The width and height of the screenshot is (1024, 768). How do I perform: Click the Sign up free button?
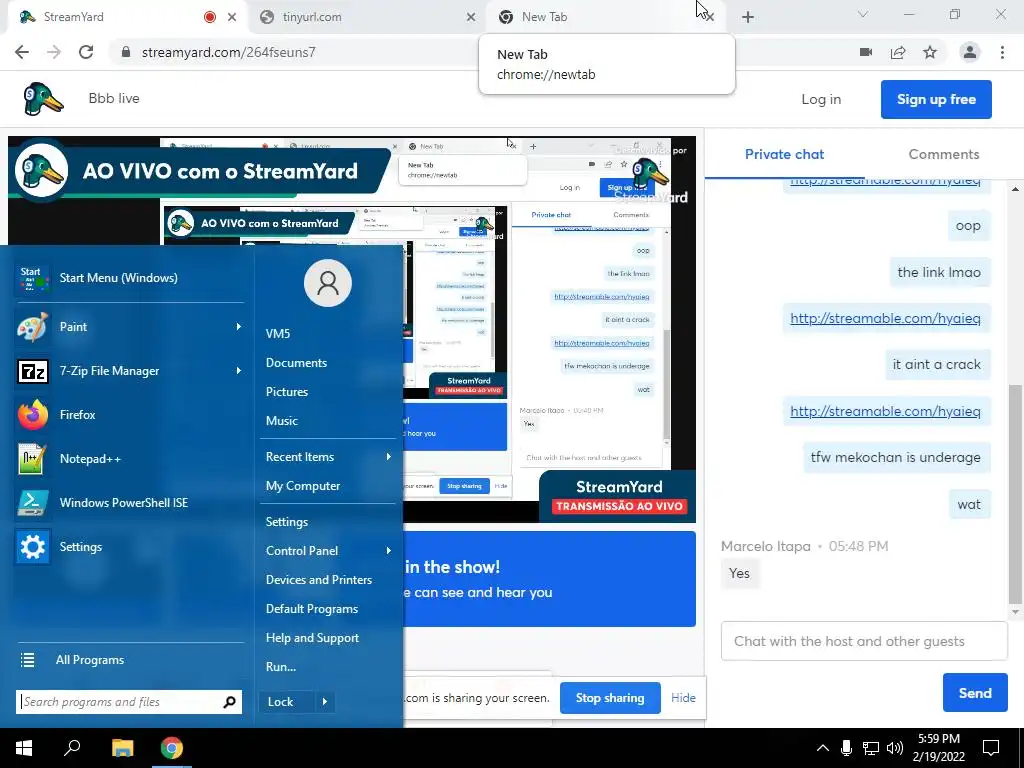click(x=936, y=99)
